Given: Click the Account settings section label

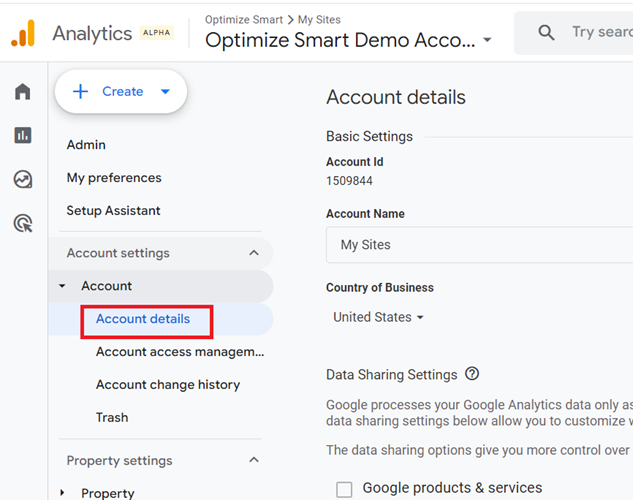Looking at the screenshot, I should click(x=118, y=253).
